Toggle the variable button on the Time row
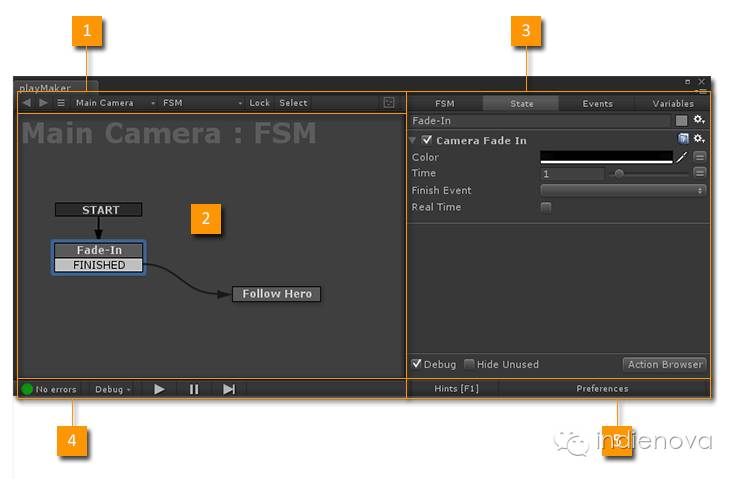This screenshot has width=737, height=479. coord(699,173)
